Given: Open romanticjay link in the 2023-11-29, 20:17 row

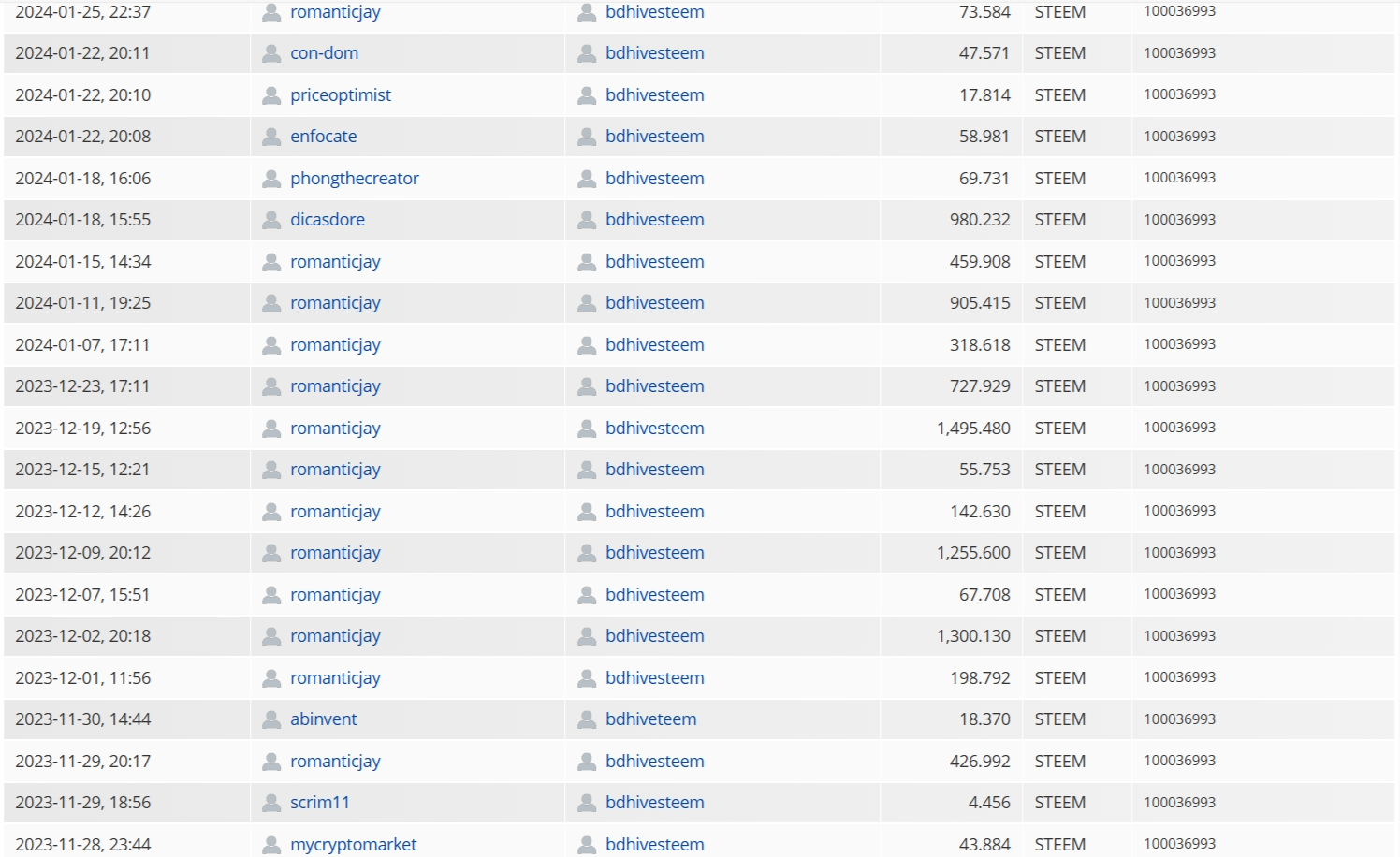Looking at the screenshot, I should [335, 762].
